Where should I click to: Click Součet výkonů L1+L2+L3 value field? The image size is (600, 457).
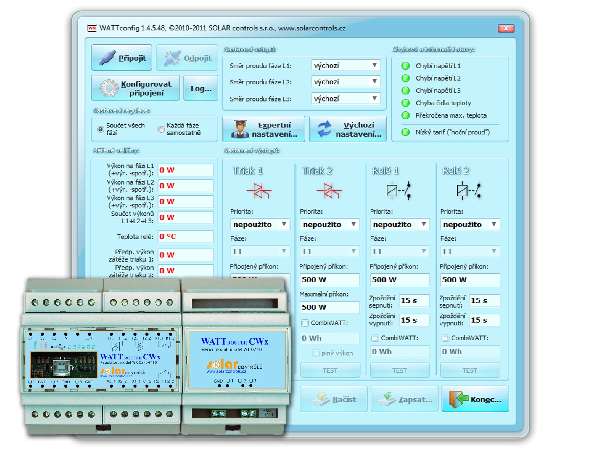pyautogui.click(x=185, y=217)
